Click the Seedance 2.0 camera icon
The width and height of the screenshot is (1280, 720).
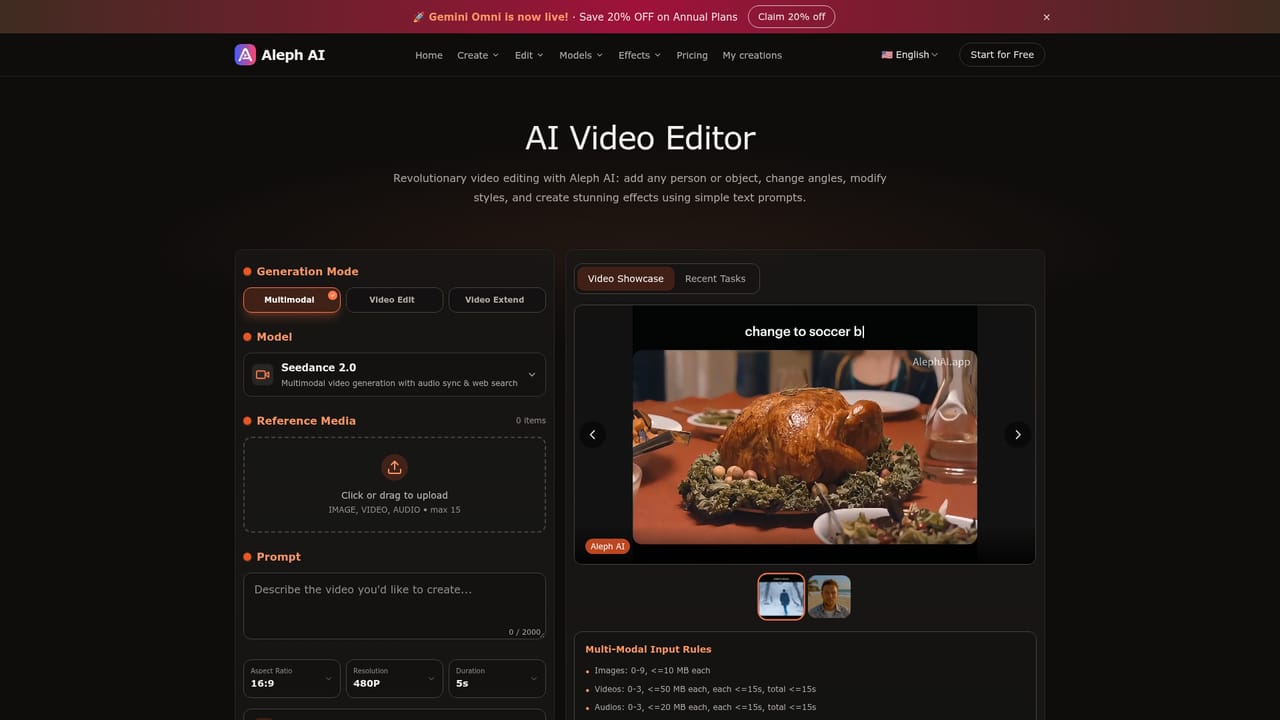click(x=263, y=375)
